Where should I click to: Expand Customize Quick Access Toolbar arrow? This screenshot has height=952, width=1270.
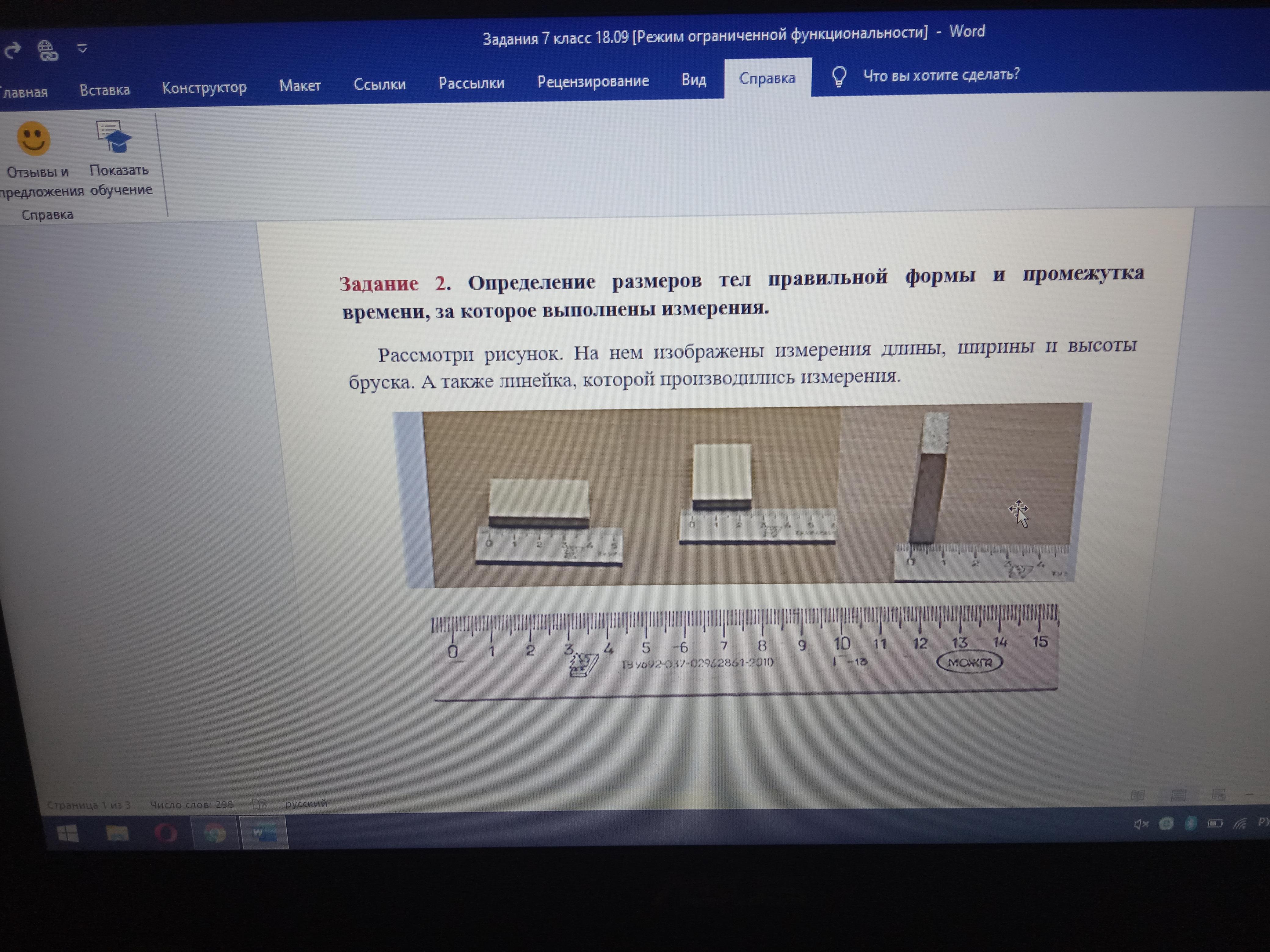tap(82, 49)
